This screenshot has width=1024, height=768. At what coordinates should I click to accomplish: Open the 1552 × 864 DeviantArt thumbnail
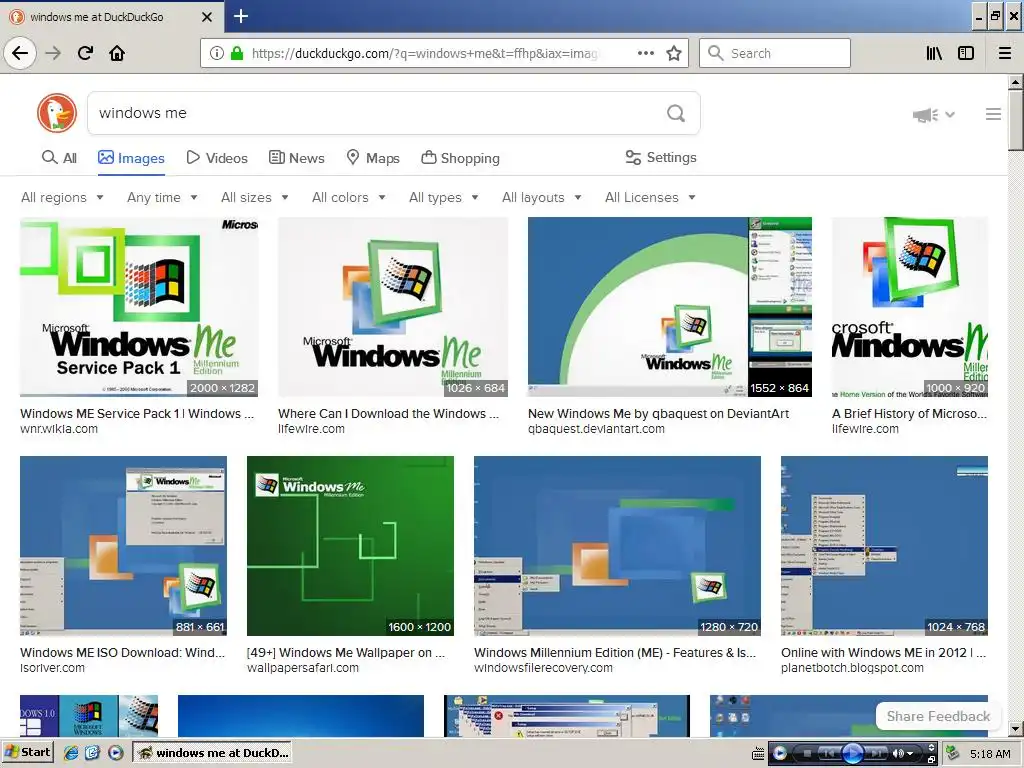click(670, 307)
